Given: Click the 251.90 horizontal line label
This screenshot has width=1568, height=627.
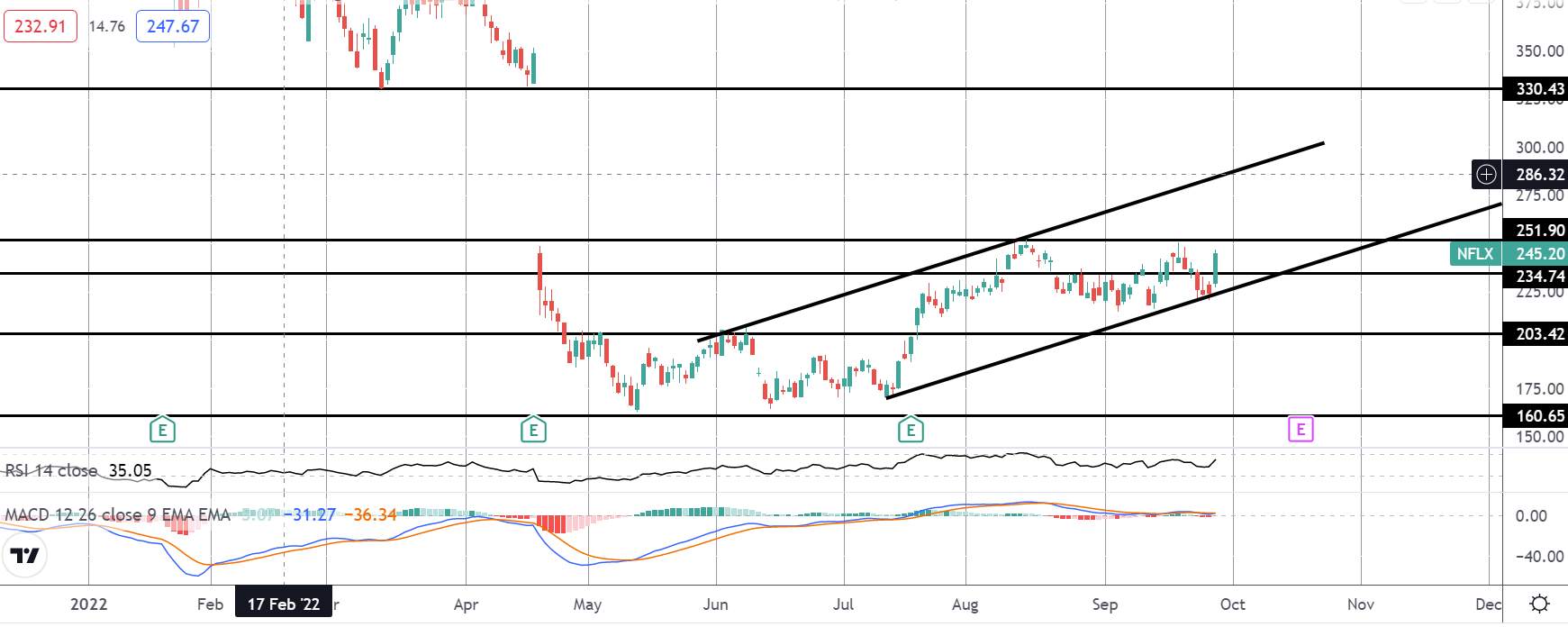Looking at the screenshot, I should [x=1540, y=231].
